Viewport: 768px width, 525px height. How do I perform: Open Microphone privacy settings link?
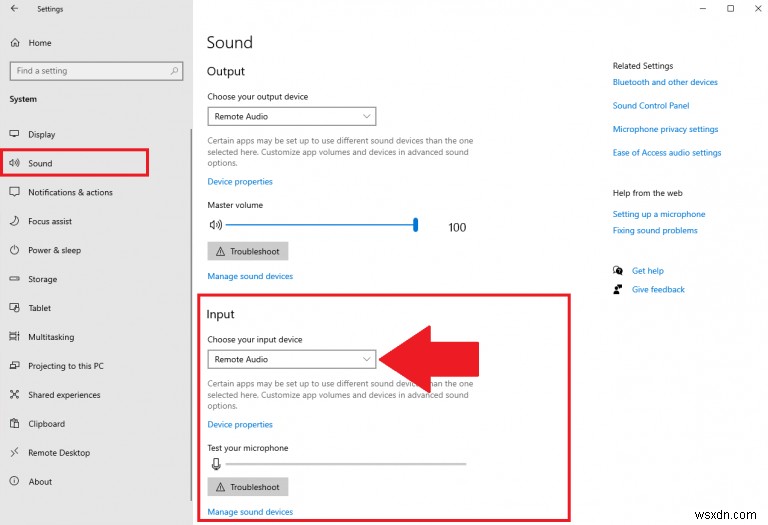pos(665,129)
